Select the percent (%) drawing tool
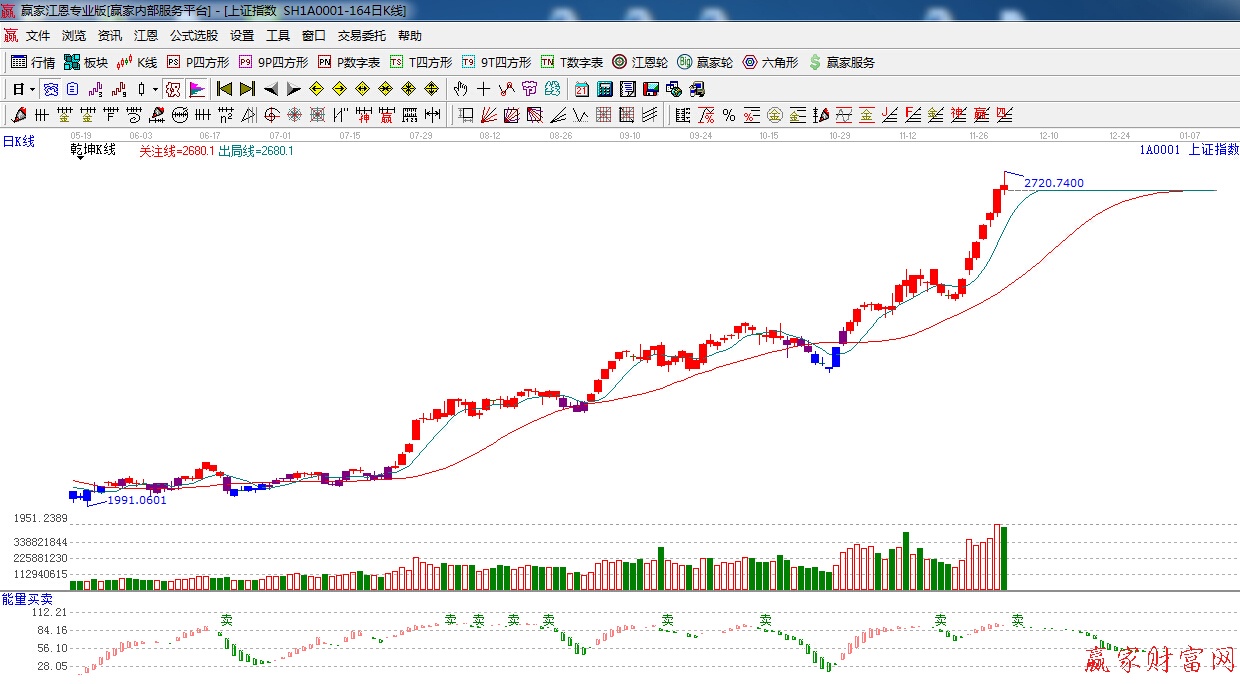This screenshot has width=1240, height=684. point(729,115)
